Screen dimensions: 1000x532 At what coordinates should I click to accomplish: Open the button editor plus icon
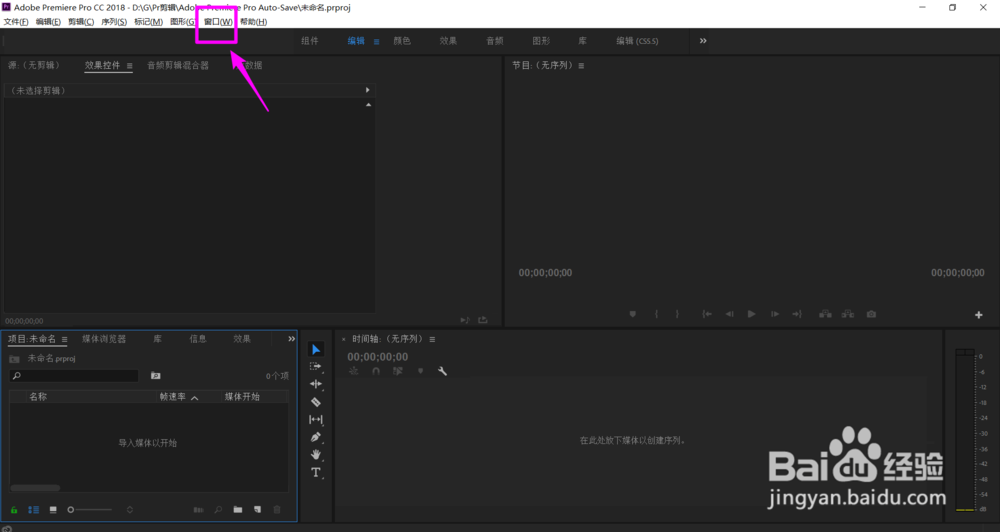pyautogui.click(x=979, y=314)
